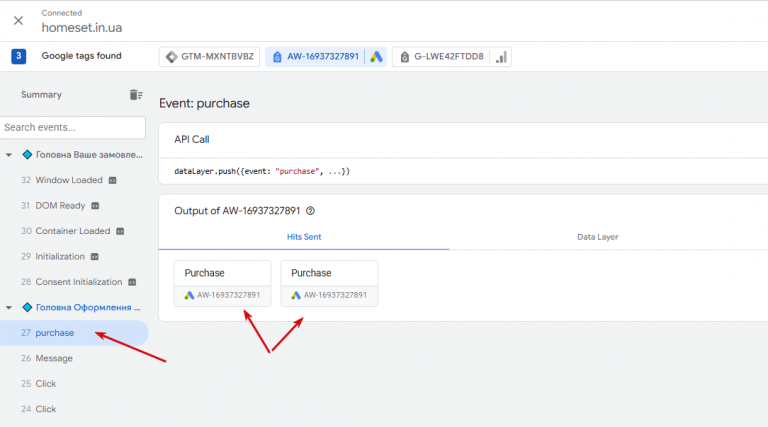Open the first Purchase hit card

222,284
